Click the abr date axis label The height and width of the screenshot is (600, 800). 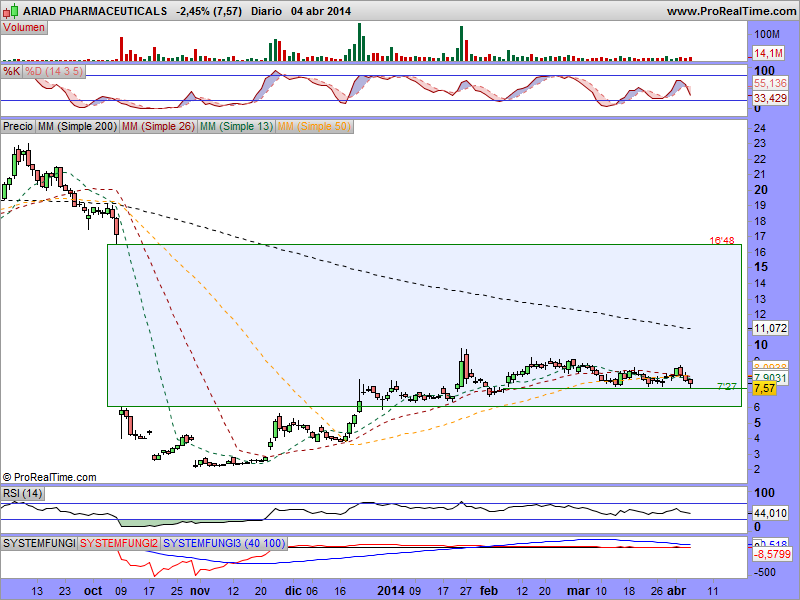click(677, 591)
